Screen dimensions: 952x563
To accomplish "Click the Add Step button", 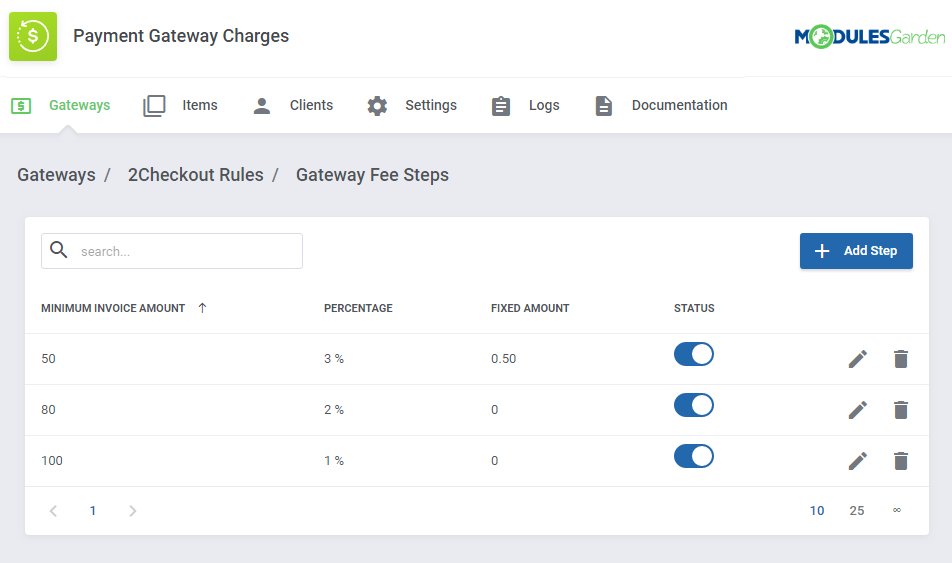I will coord(856,251).
